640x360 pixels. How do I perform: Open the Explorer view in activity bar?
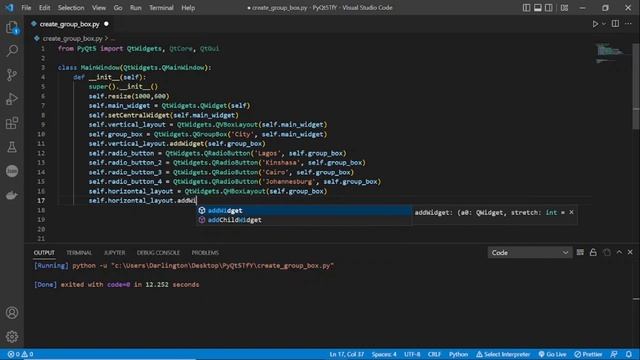(x=12, y=28)
